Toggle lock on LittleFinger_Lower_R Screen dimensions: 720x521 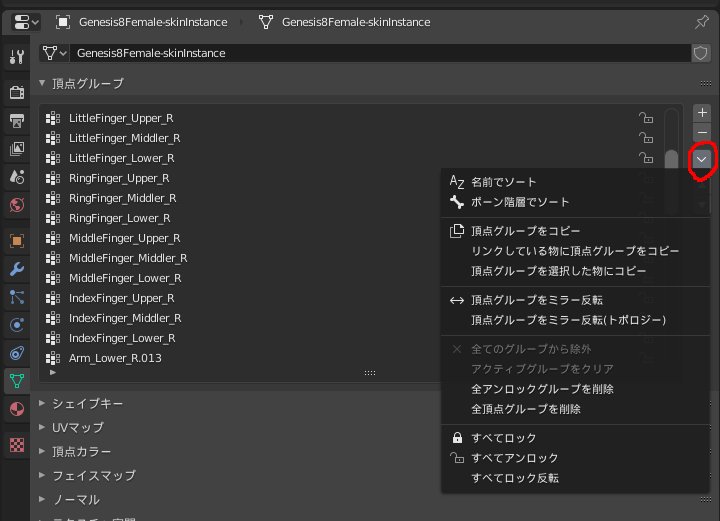pos(646,158)
